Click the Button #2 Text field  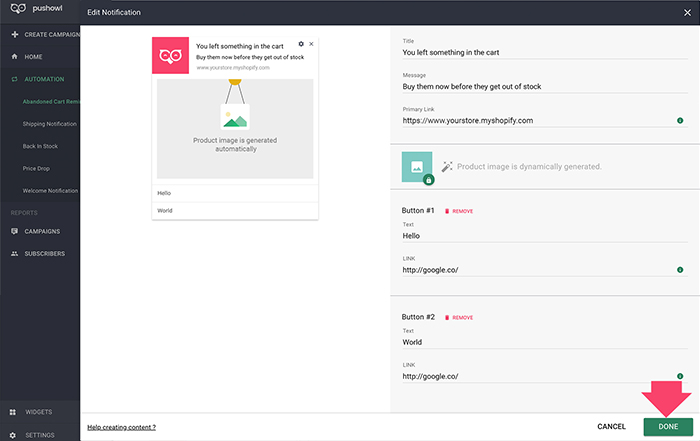[545, 342]
